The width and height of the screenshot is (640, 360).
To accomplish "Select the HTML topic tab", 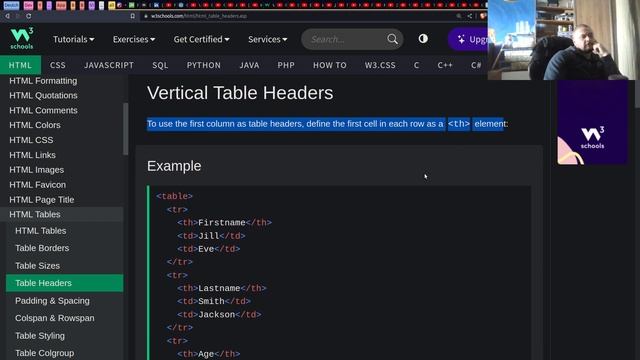I will tap(20, 65).
